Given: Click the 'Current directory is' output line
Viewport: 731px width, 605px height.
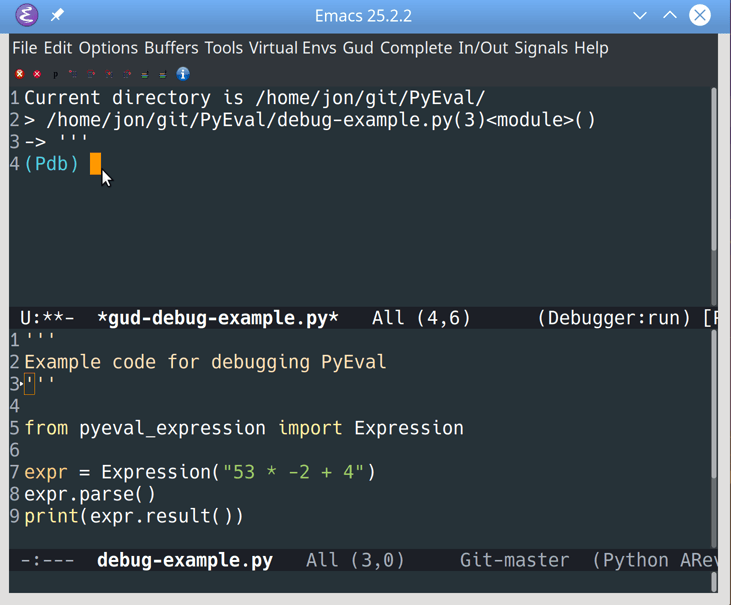Looking at the screenshot, I should pos(255,98).
